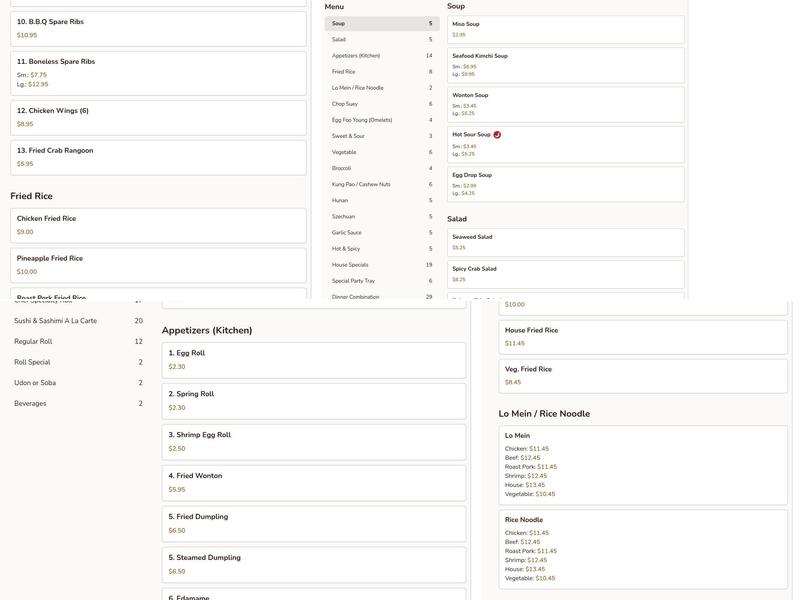The width and height of the screenshot is (800, 600).
Task: Select the Seafood Kimchi Soup item
Action: click(x=566, y=65)
